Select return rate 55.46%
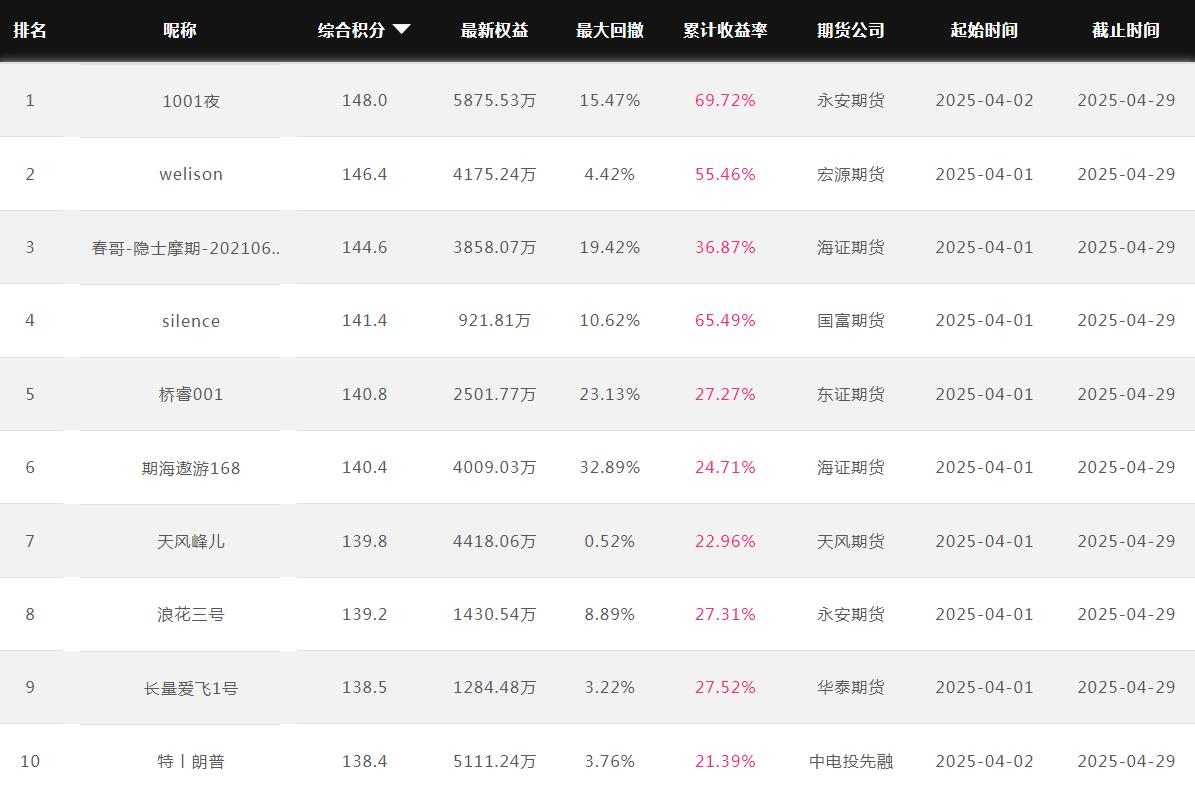This screenshot has height=794, width=1195. coord(725,174)
